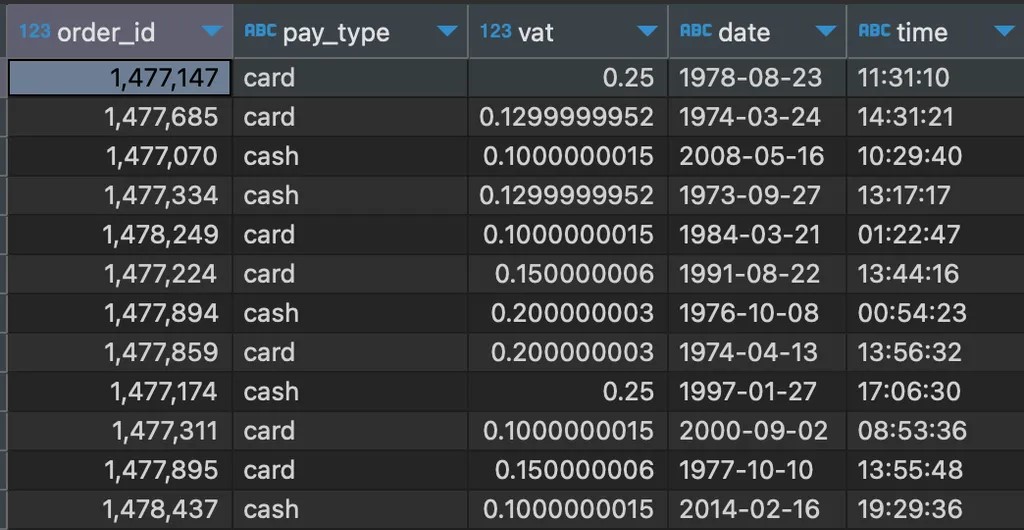Select cell with order_id 1,477,859
The width and height of the screenshot is (1024, 530).
[120, 352]
